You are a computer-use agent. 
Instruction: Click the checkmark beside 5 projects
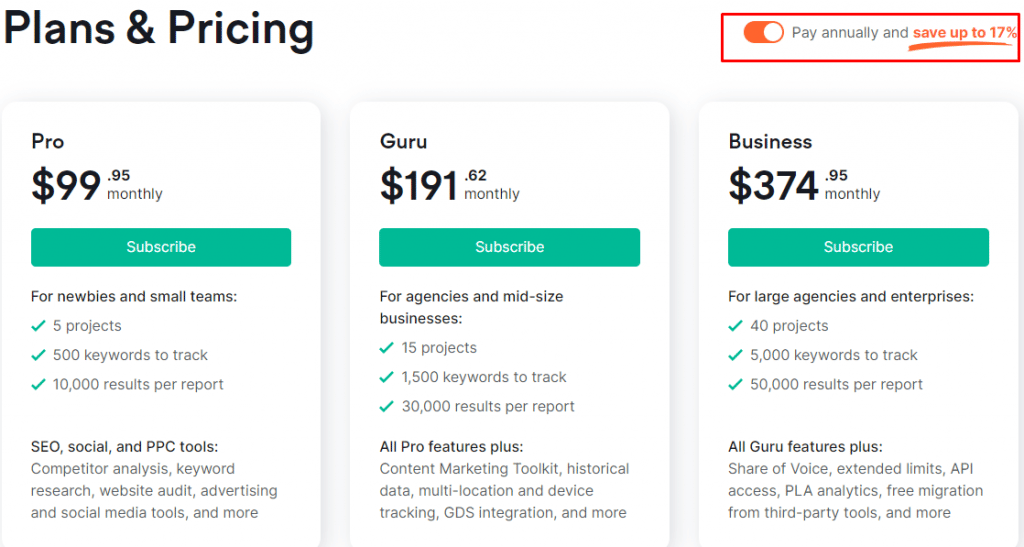[x=39, y=326]
